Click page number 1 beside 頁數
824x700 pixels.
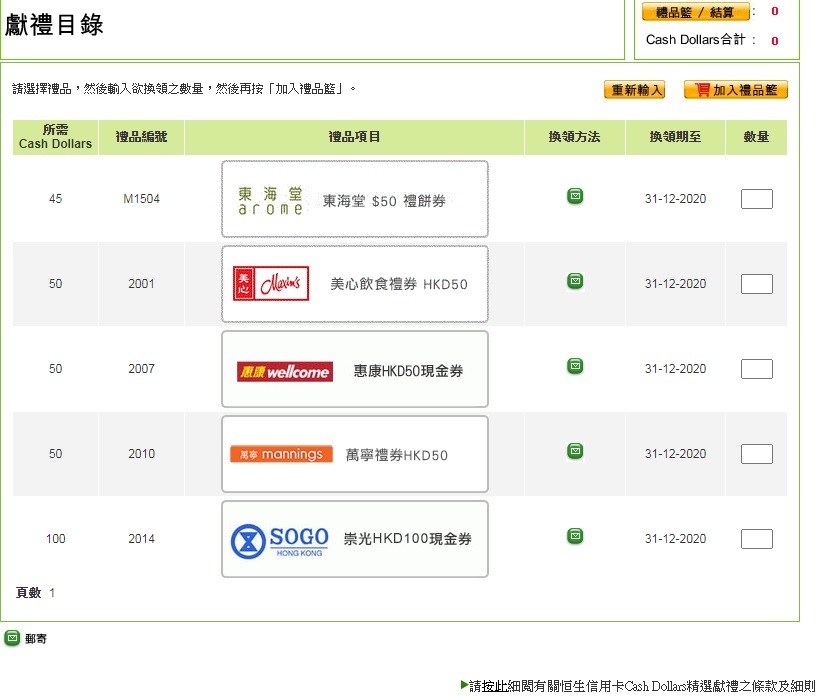(x=52, y=593)
